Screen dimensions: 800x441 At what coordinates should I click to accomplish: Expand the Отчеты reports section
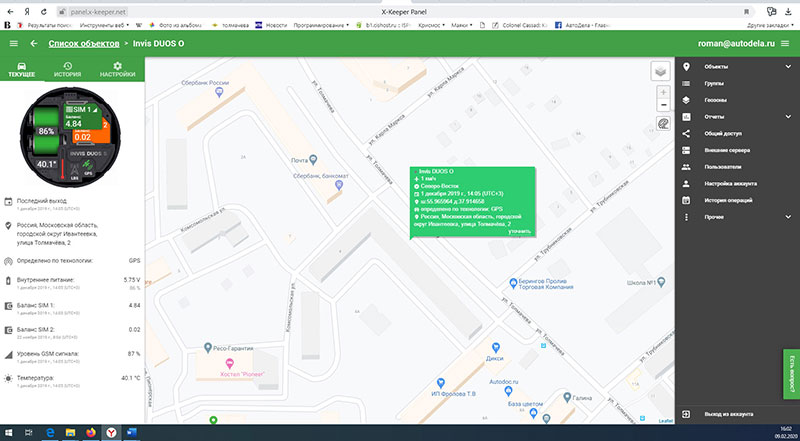click(788, 117)
